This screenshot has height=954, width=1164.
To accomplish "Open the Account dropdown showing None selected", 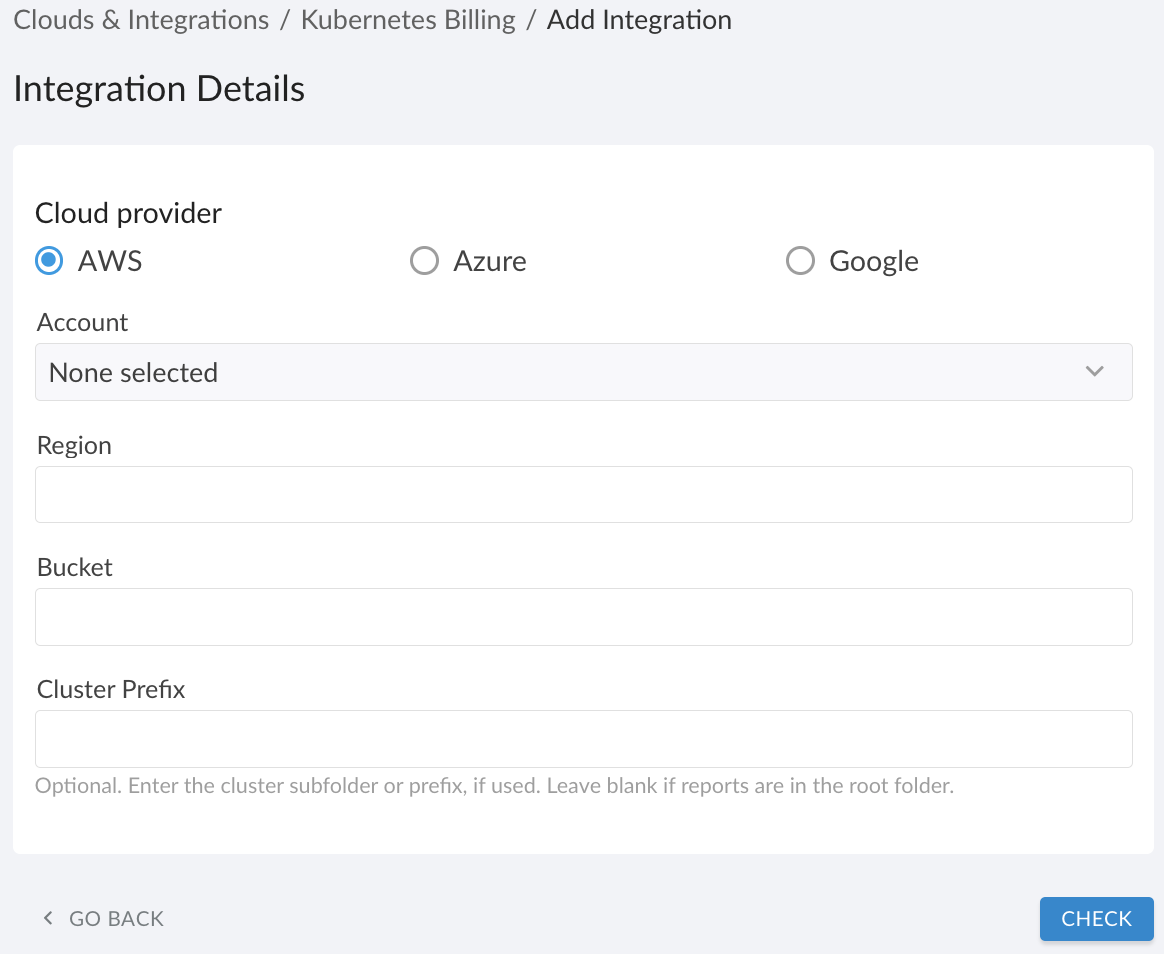I will 583,371.
